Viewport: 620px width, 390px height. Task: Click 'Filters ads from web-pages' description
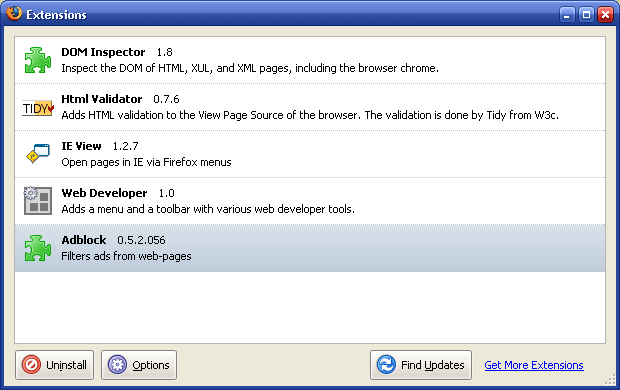click(126, 256)
